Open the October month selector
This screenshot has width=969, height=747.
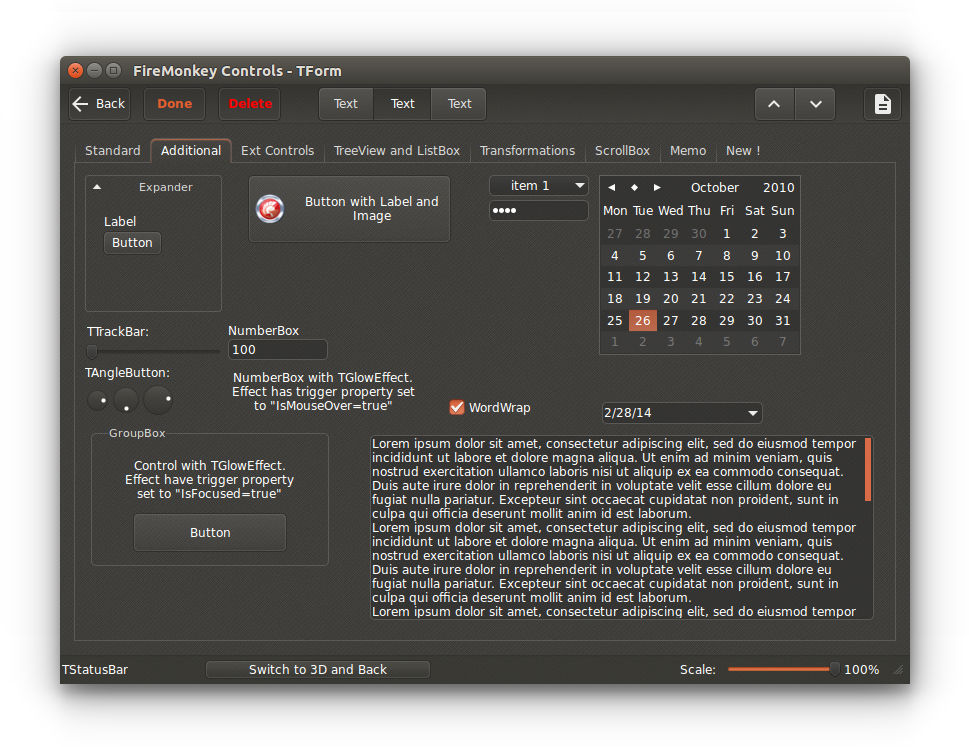[714, 187]
